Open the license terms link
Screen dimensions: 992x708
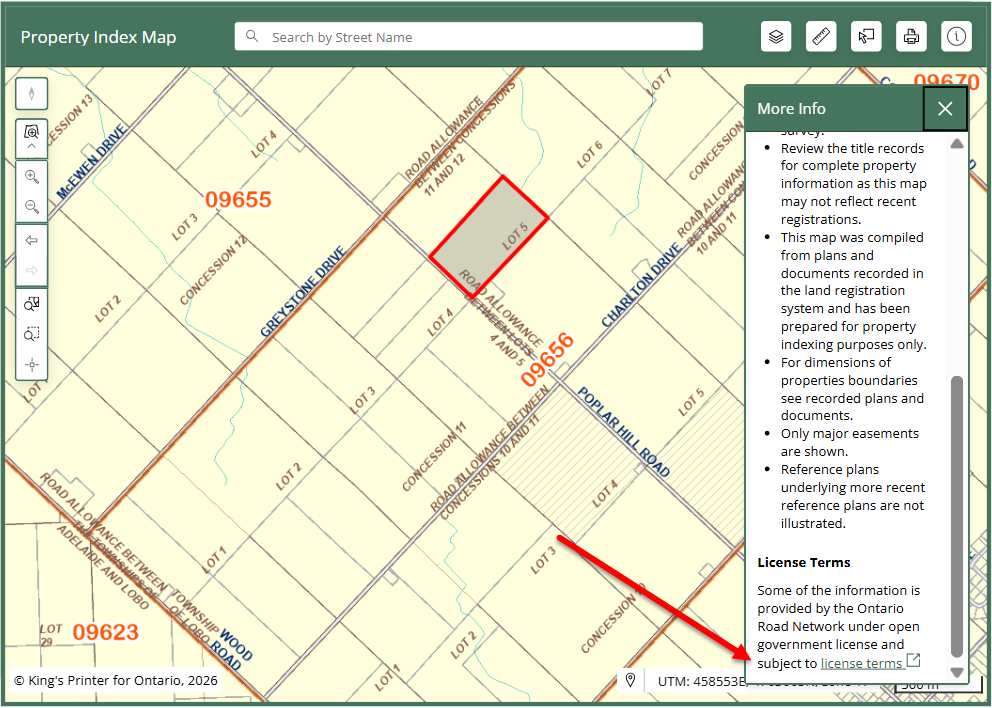pos(861,663)
